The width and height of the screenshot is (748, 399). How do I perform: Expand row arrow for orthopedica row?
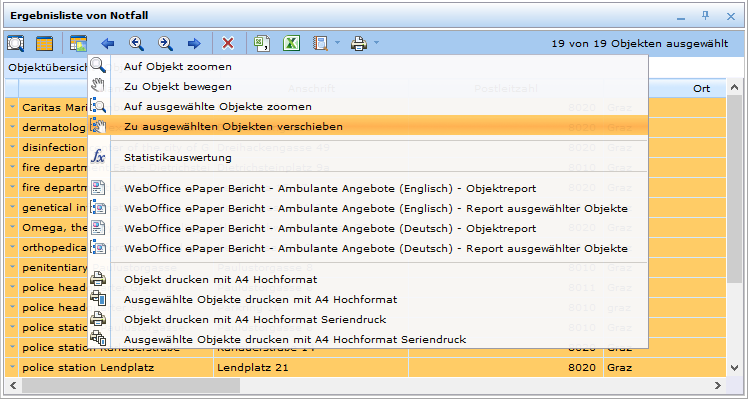click(12, 248)
